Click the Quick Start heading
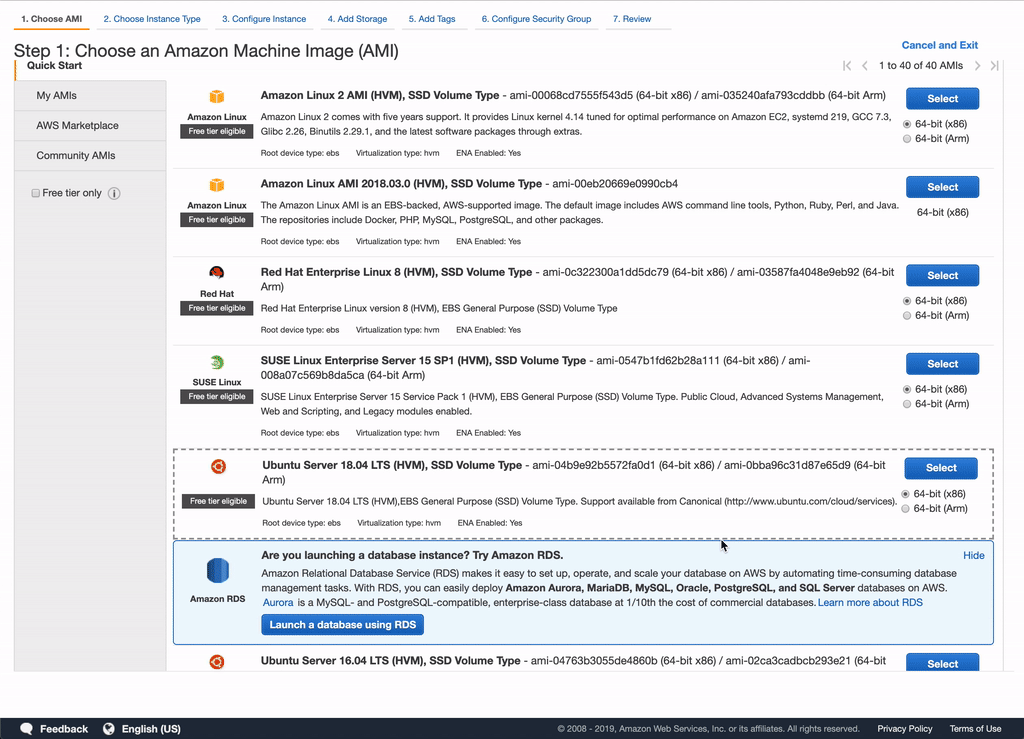The image size is (1024, 739). point(54,65)
